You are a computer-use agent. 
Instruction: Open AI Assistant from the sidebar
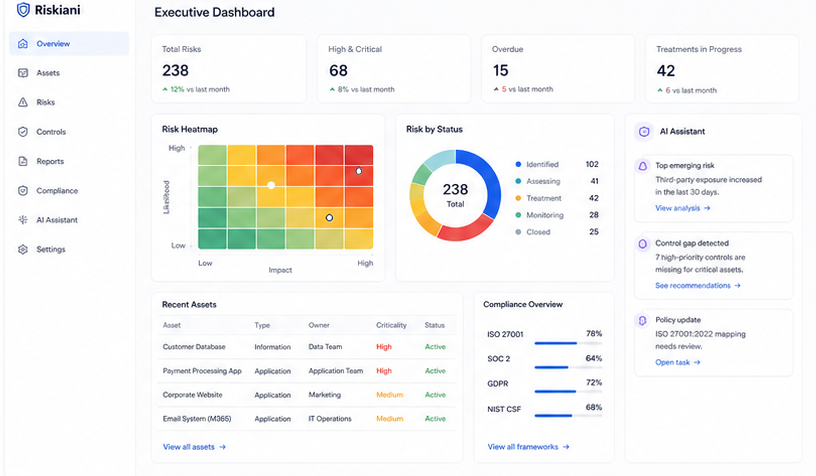pyautogui.click(x=69, y=220)
